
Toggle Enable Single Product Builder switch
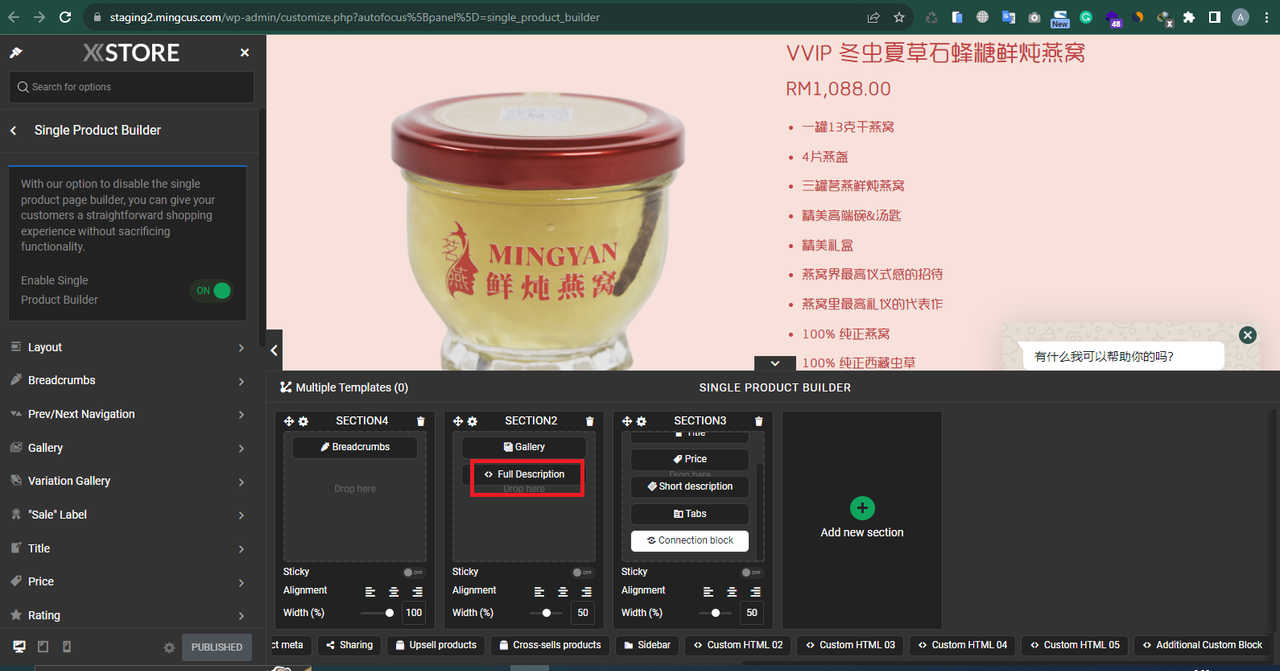[212, 291]
